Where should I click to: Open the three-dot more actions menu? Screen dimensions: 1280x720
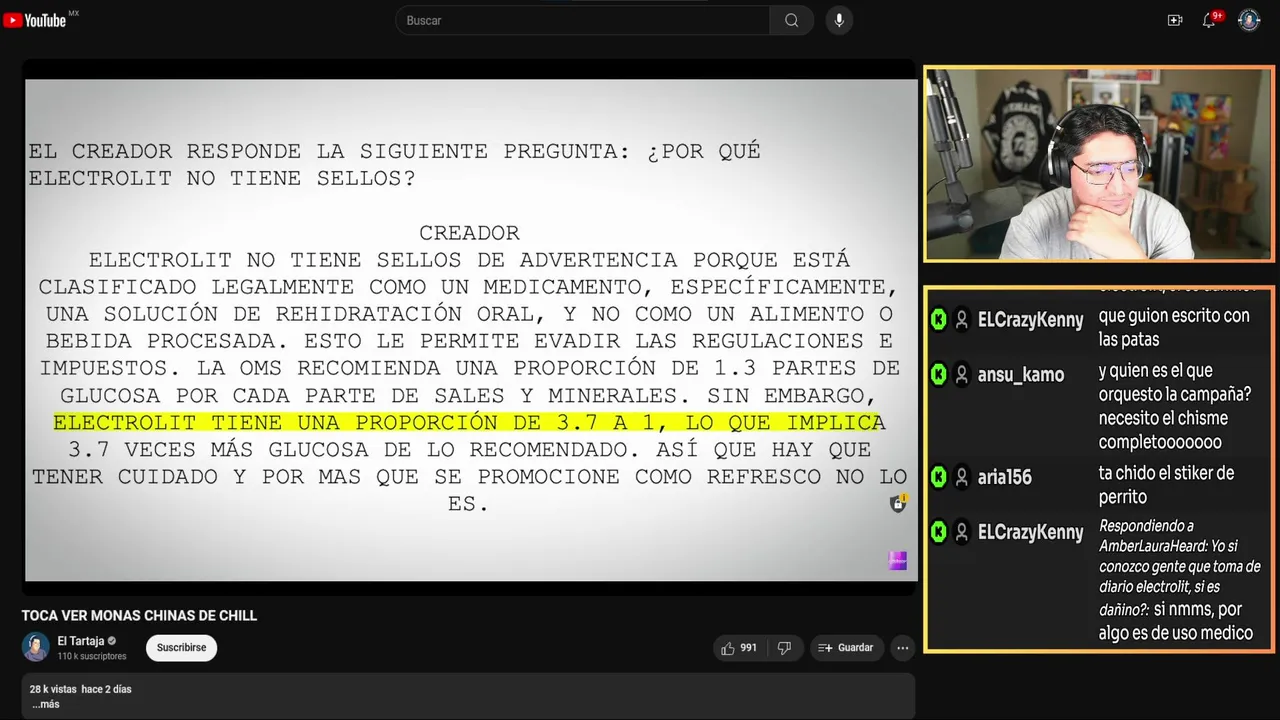click(x=903, y=648)
